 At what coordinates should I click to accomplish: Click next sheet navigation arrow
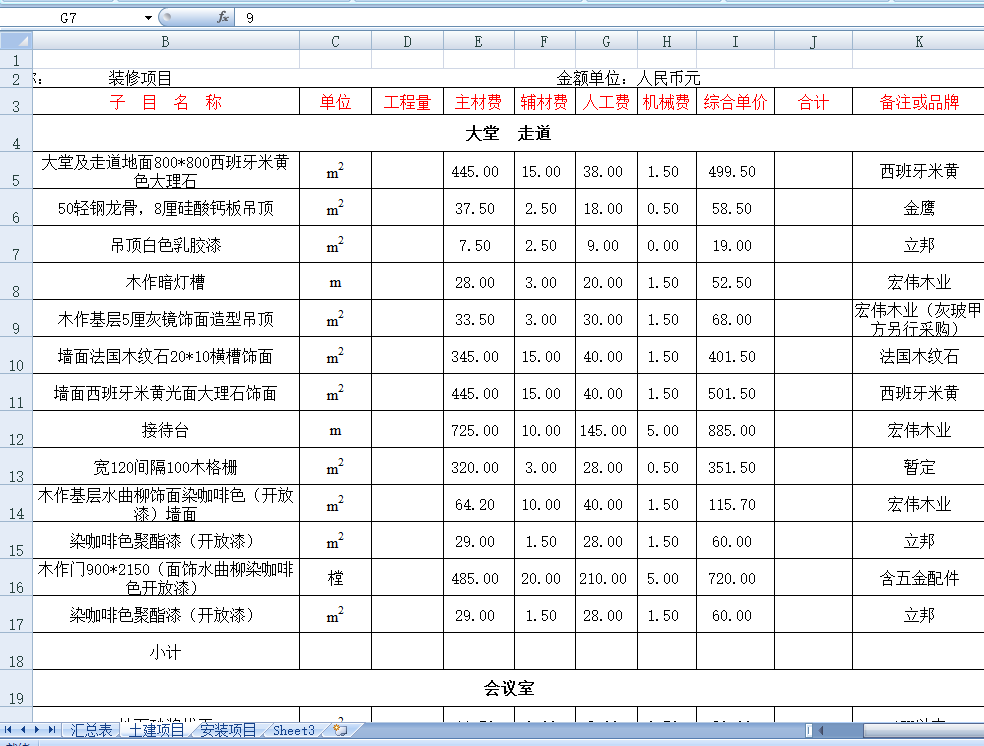pyautogui.click(x=37, y=730)
